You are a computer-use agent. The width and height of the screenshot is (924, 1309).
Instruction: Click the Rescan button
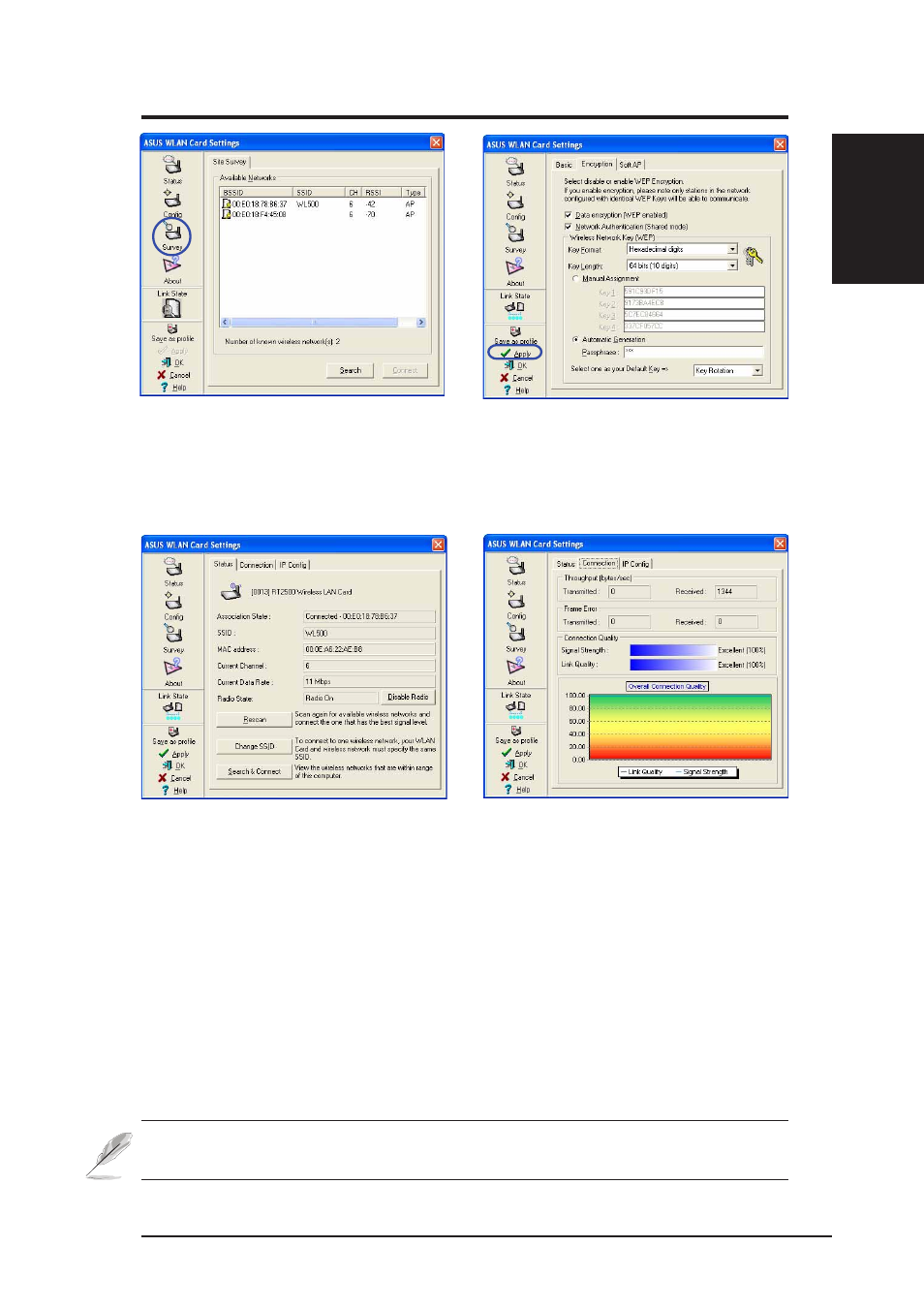click(x=255, y=720)
